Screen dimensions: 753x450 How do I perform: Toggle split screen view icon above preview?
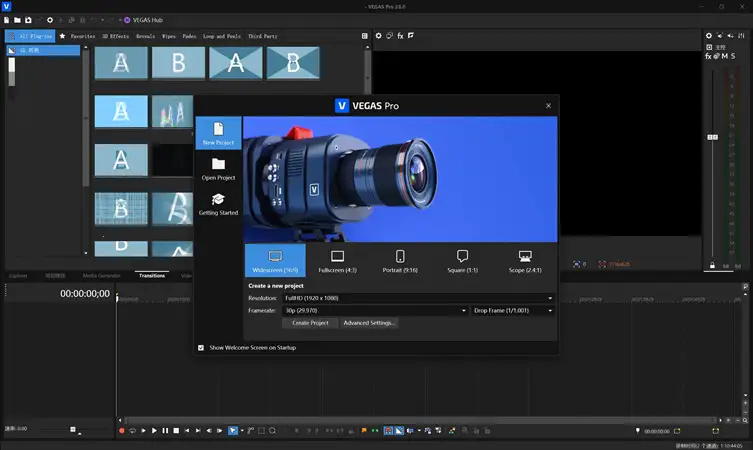coord(411,36)
